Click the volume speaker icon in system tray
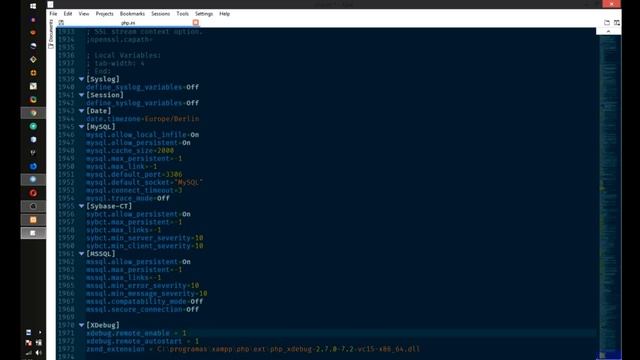The height and width of the screenshot is (360, 640). tap(38, 353)
